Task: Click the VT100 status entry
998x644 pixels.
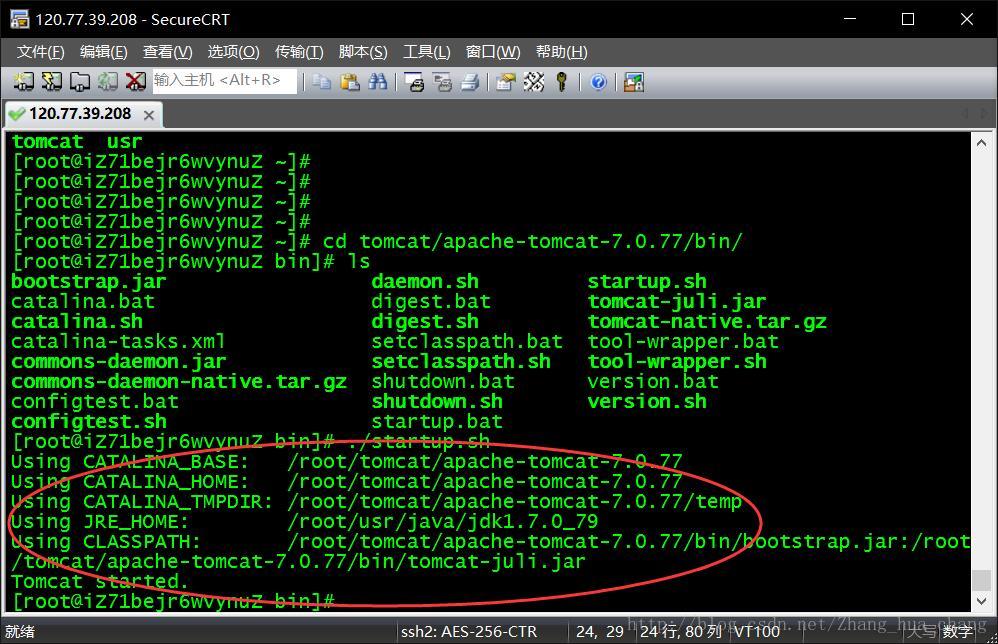Action: pos(757,631)
